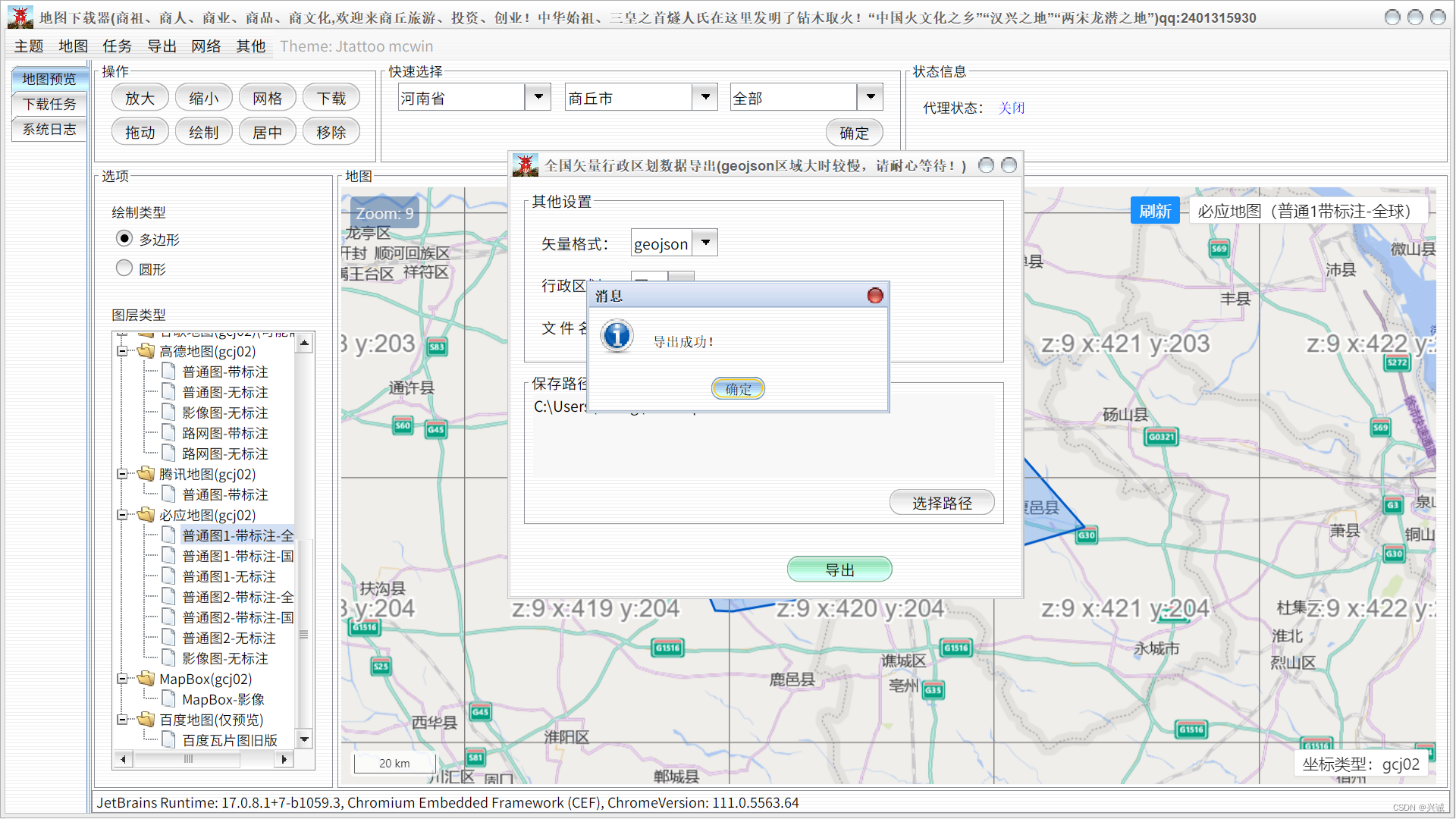Select the 圆形 radio button
This screenshot has height=819, width=1456.
[124, 268]
